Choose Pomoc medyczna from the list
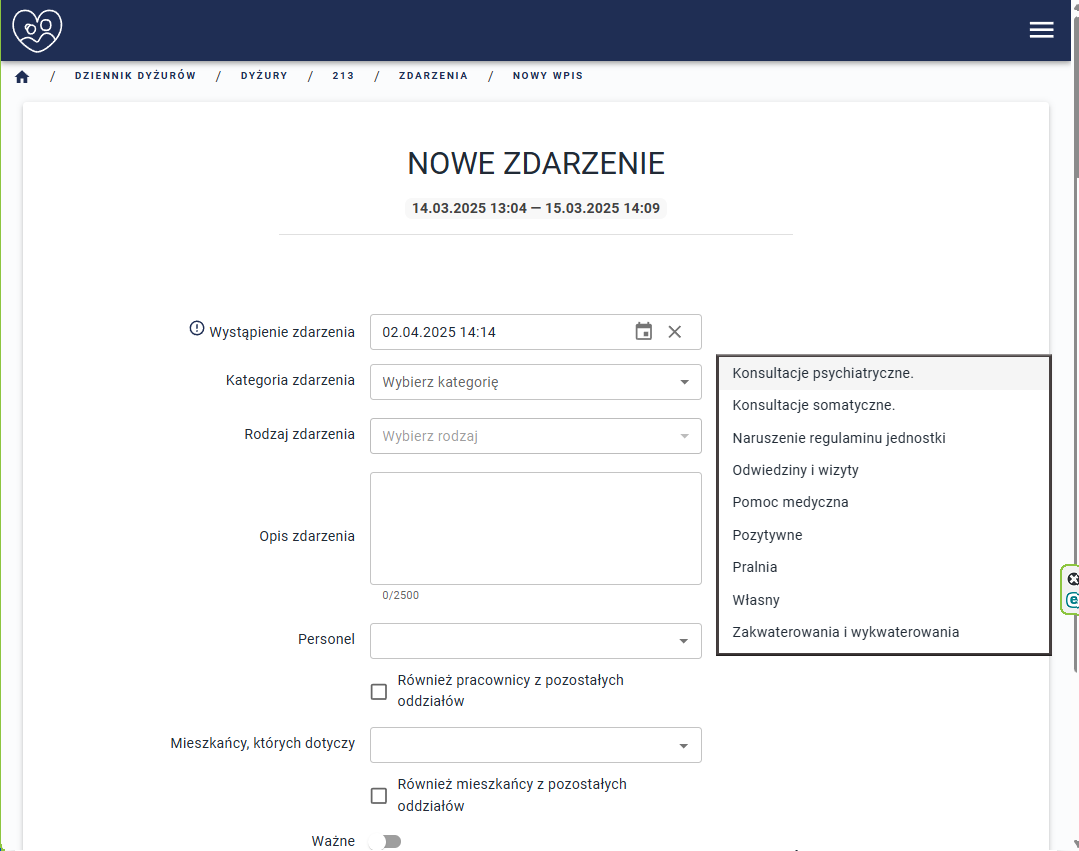Screen dimensions: 1079x851 point(790,502)
